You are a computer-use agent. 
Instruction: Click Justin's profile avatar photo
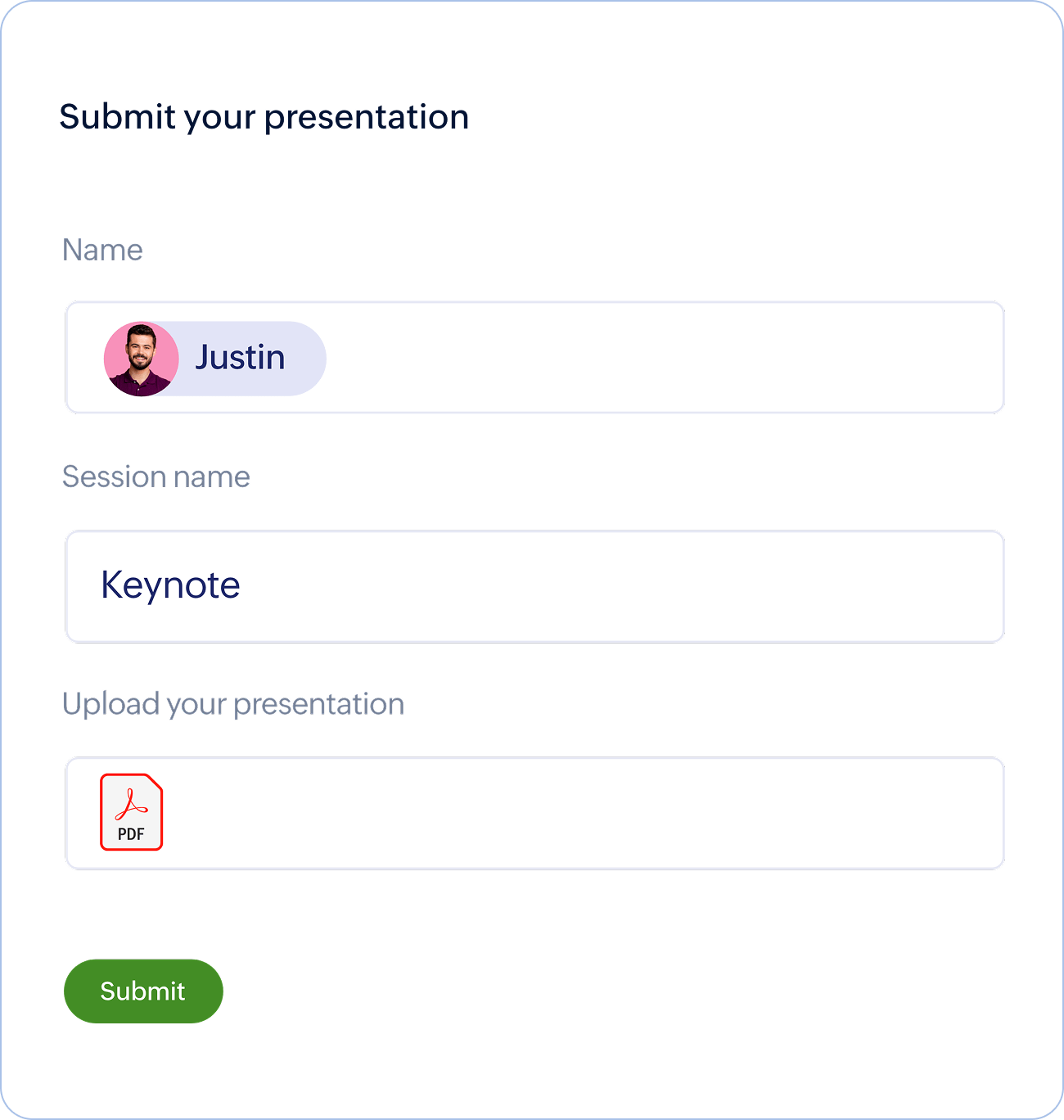click(142, 359)
